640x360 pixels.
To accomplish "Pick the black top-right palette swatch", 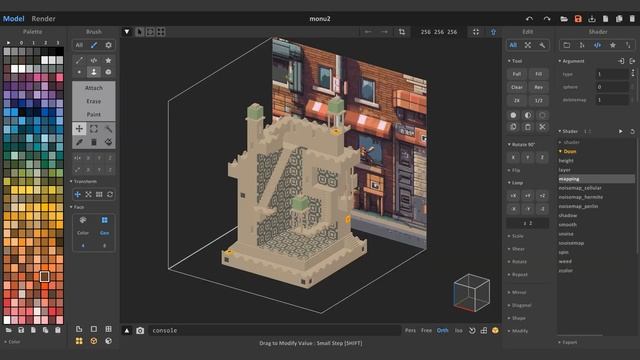I will tap(60, 51).
